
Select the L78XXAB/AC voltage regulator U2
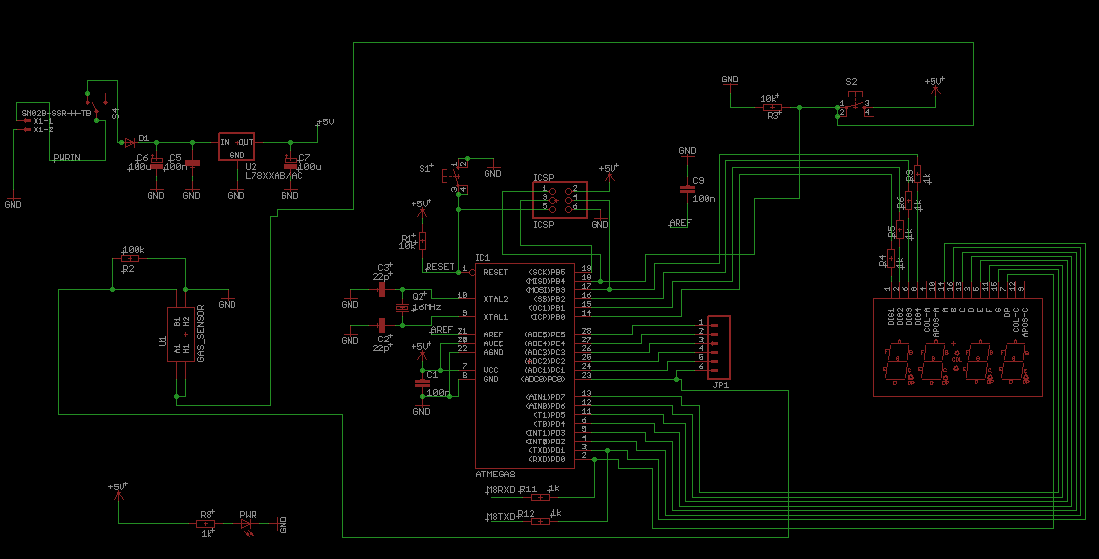coord(236,147)
